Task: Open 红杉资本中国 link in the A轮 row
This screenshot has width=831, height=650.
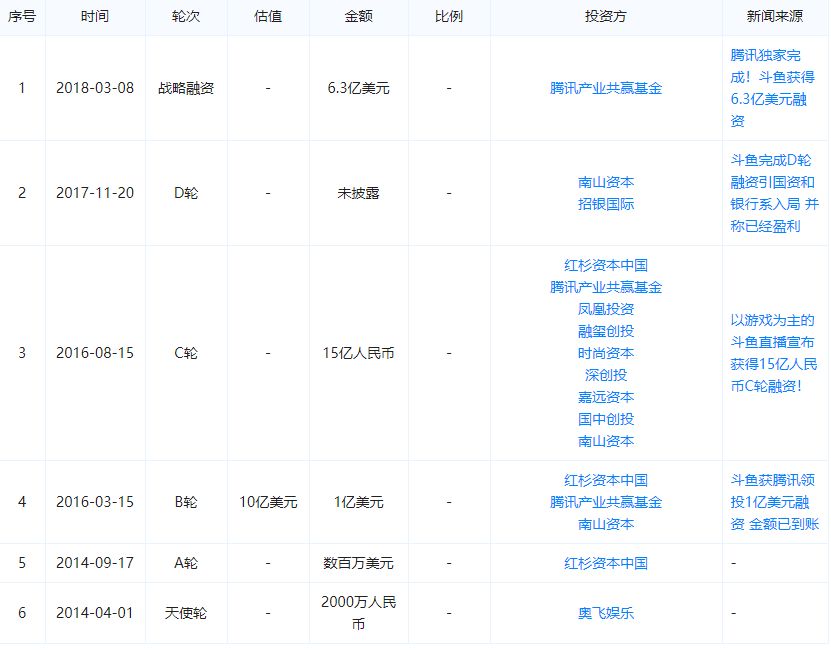Action: 606,563
